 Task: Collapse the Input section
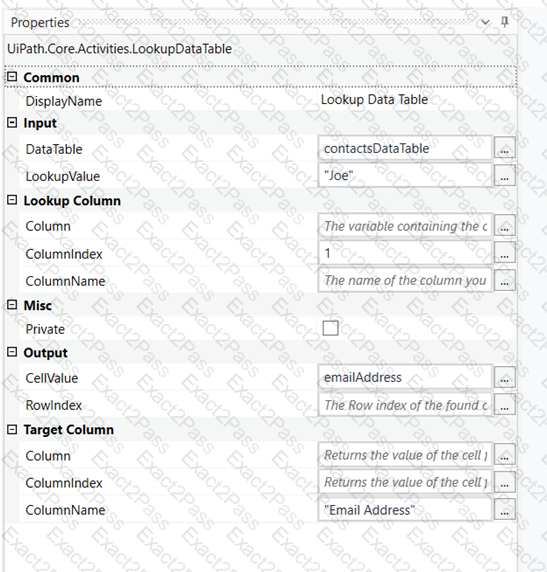tap(12, 123)
